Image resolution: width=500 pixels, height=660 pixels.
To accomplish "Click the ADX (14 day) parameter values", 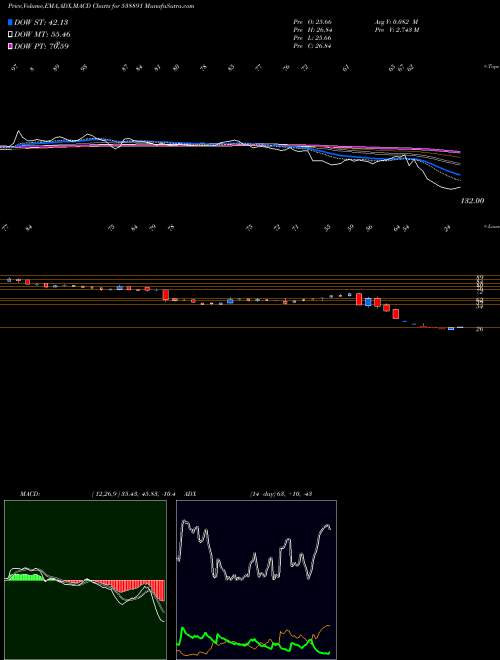I will point(280,494).
